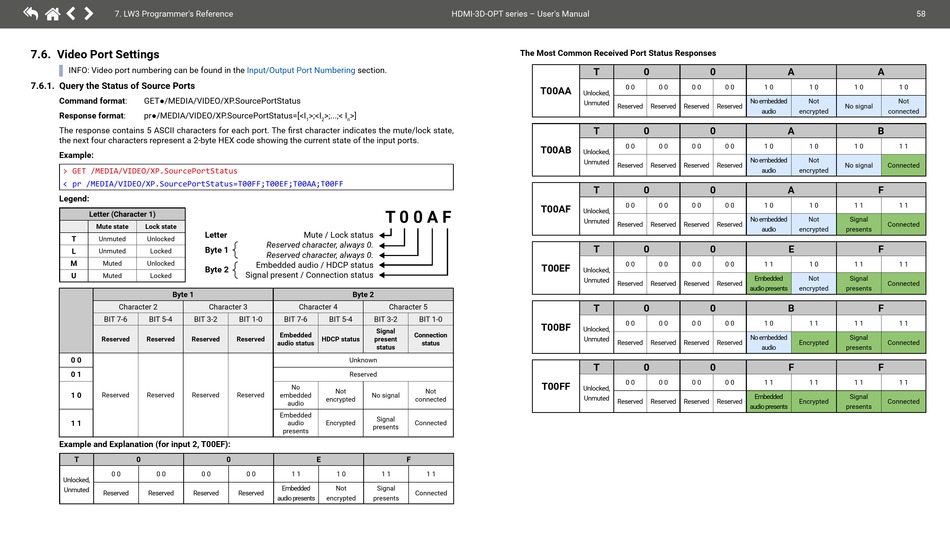
Task: Click the back-arrow return icon
Action: [30, 13]
